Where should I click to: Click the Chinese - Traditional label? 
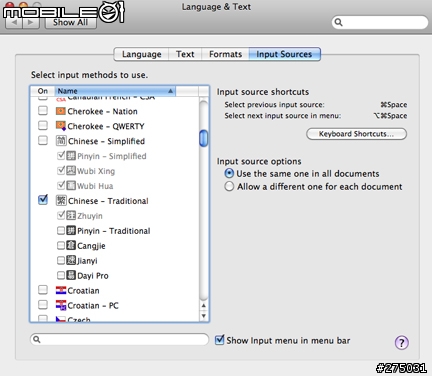click(x=108, y=201)
